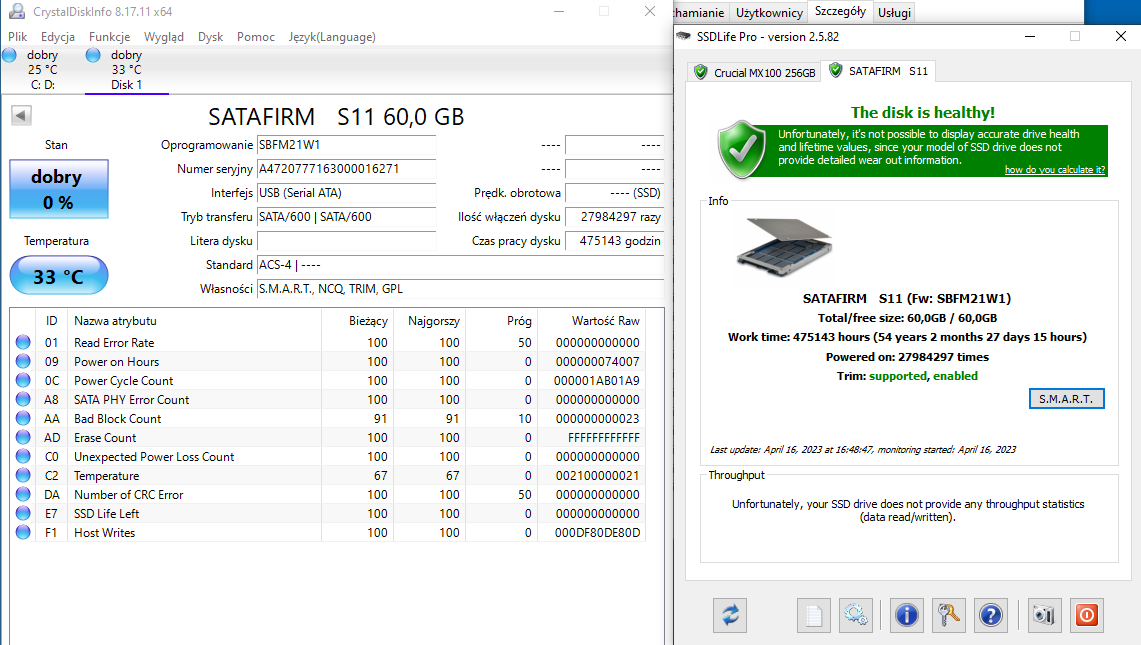This screenshot has height=645, width=1141.
Task: Click status orb for Bad Block Count
Action: tap(23, 418)
